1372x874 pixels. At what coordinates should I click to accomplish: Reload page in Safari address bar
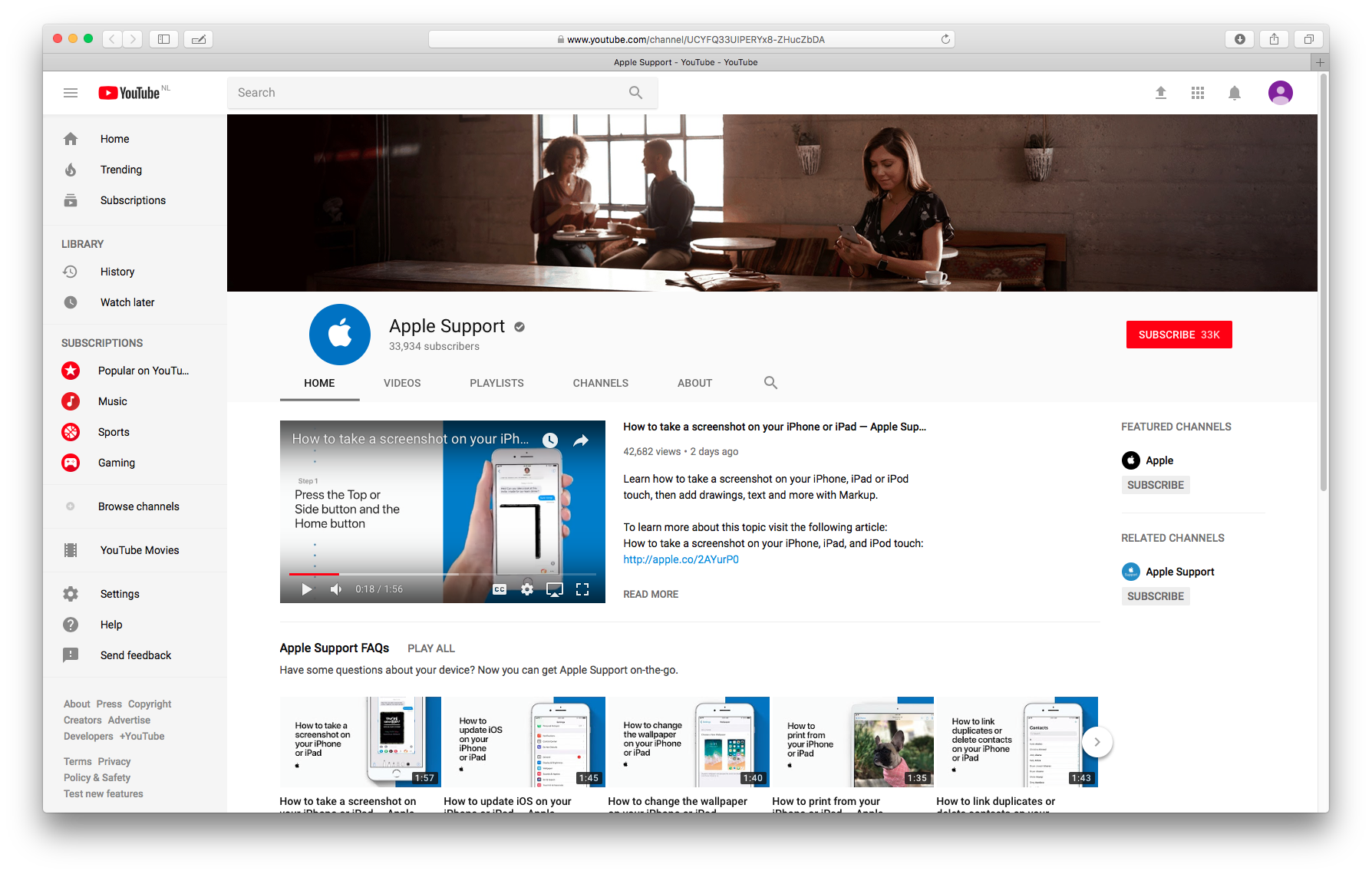click(x=945, y=39)
